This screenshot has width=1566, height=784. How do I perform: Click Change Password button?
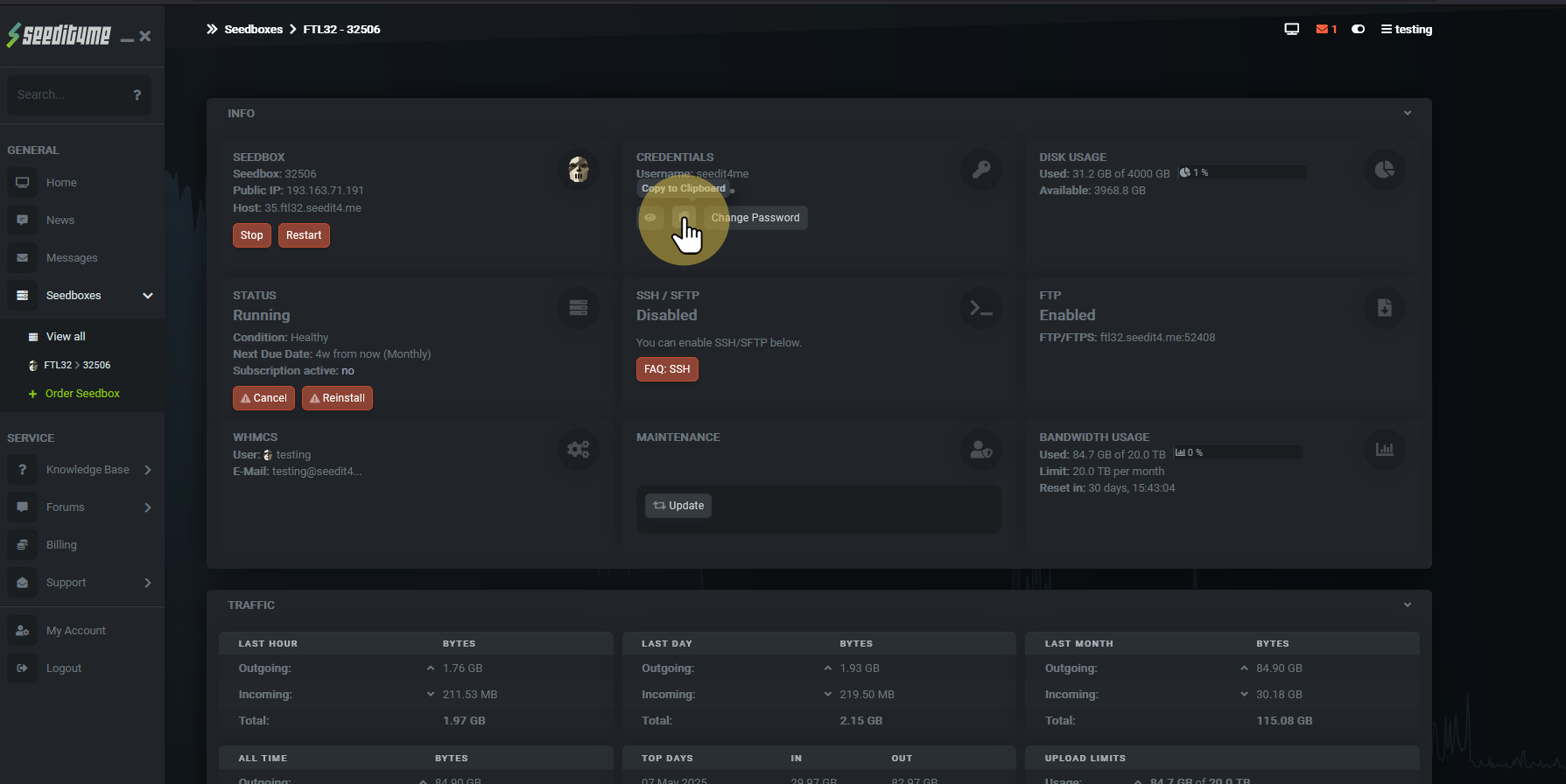[x=755, y=218]
